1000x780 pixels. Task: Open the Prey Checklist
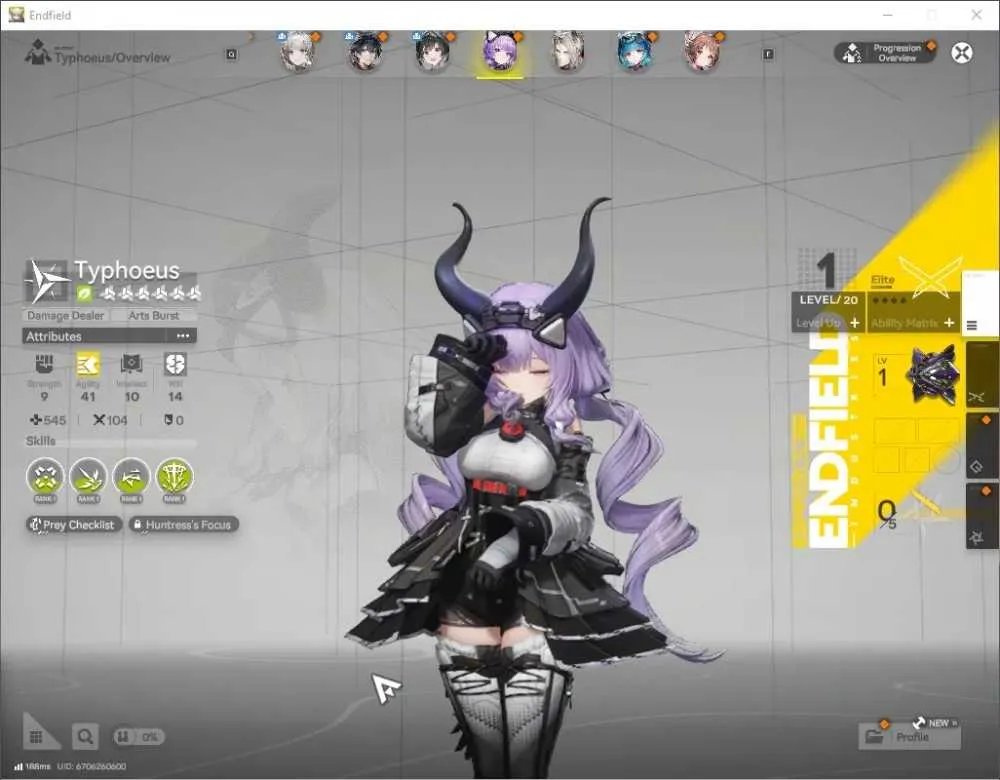pos(73,525)
